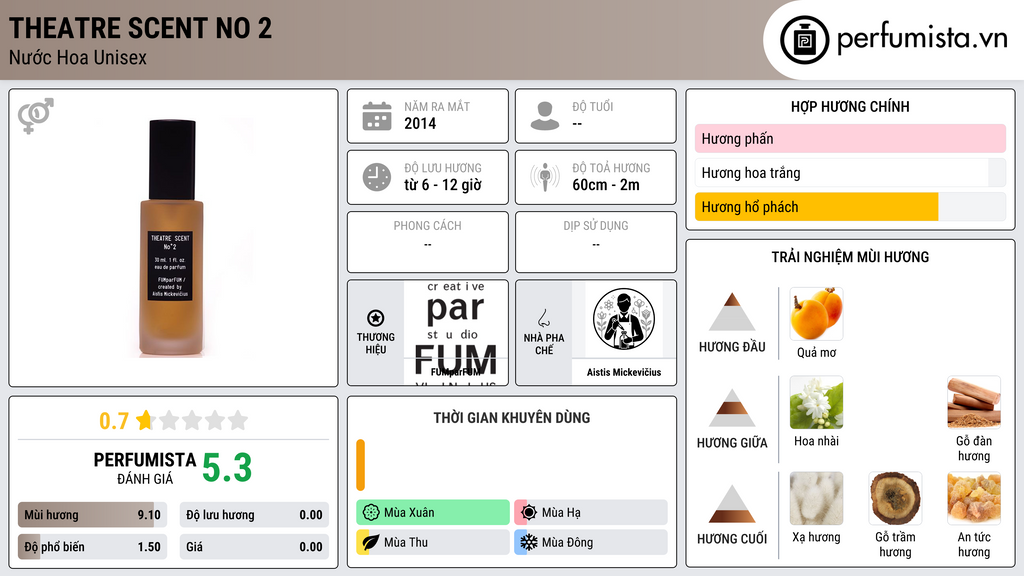This screenshot has height=576, width=1024.
Task: Click the clock icon beside Độ lưu hương
Action: pyautogui.click(x=377, y=177)
